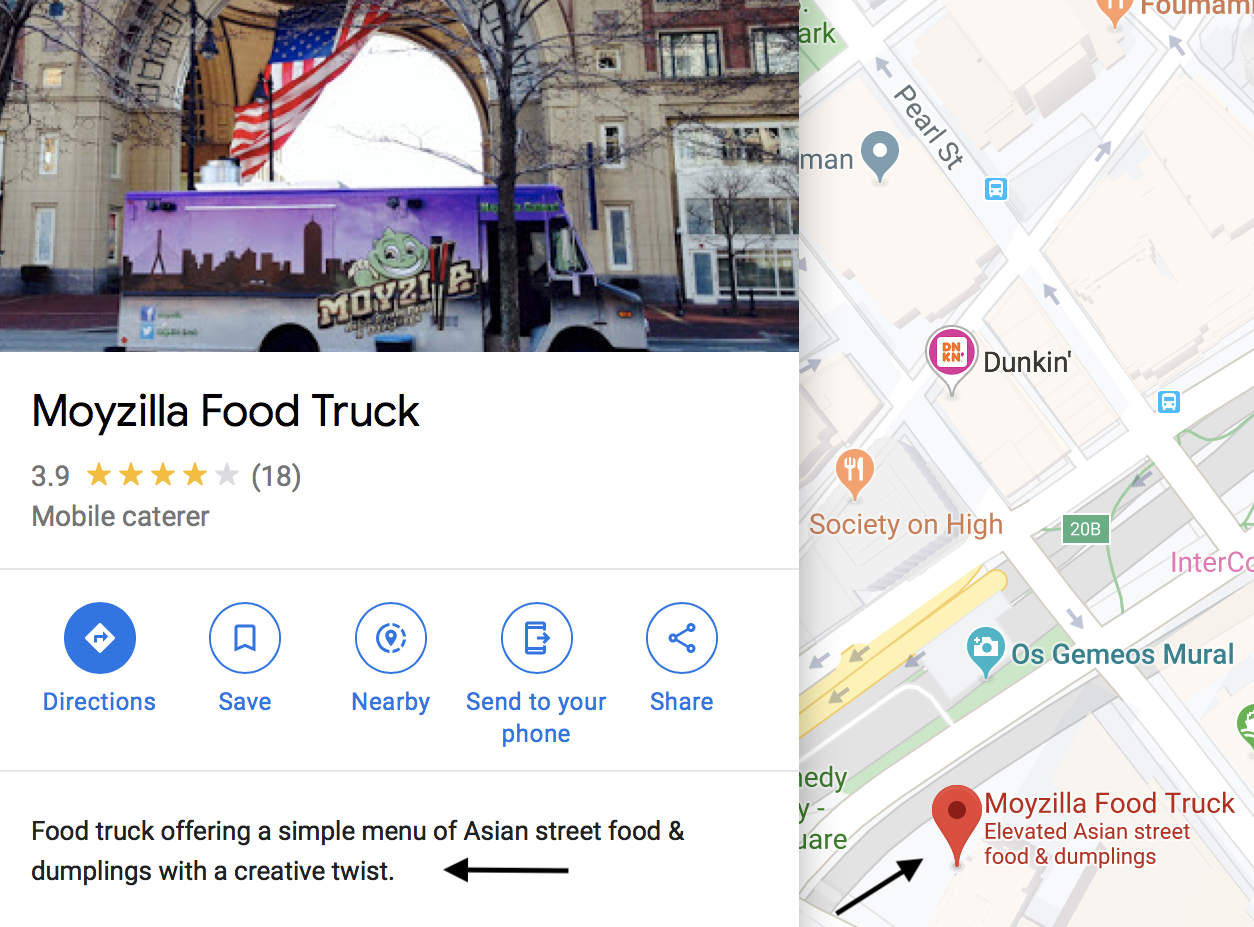
Task: Click the Send to your phone icon
Action: 537,638
